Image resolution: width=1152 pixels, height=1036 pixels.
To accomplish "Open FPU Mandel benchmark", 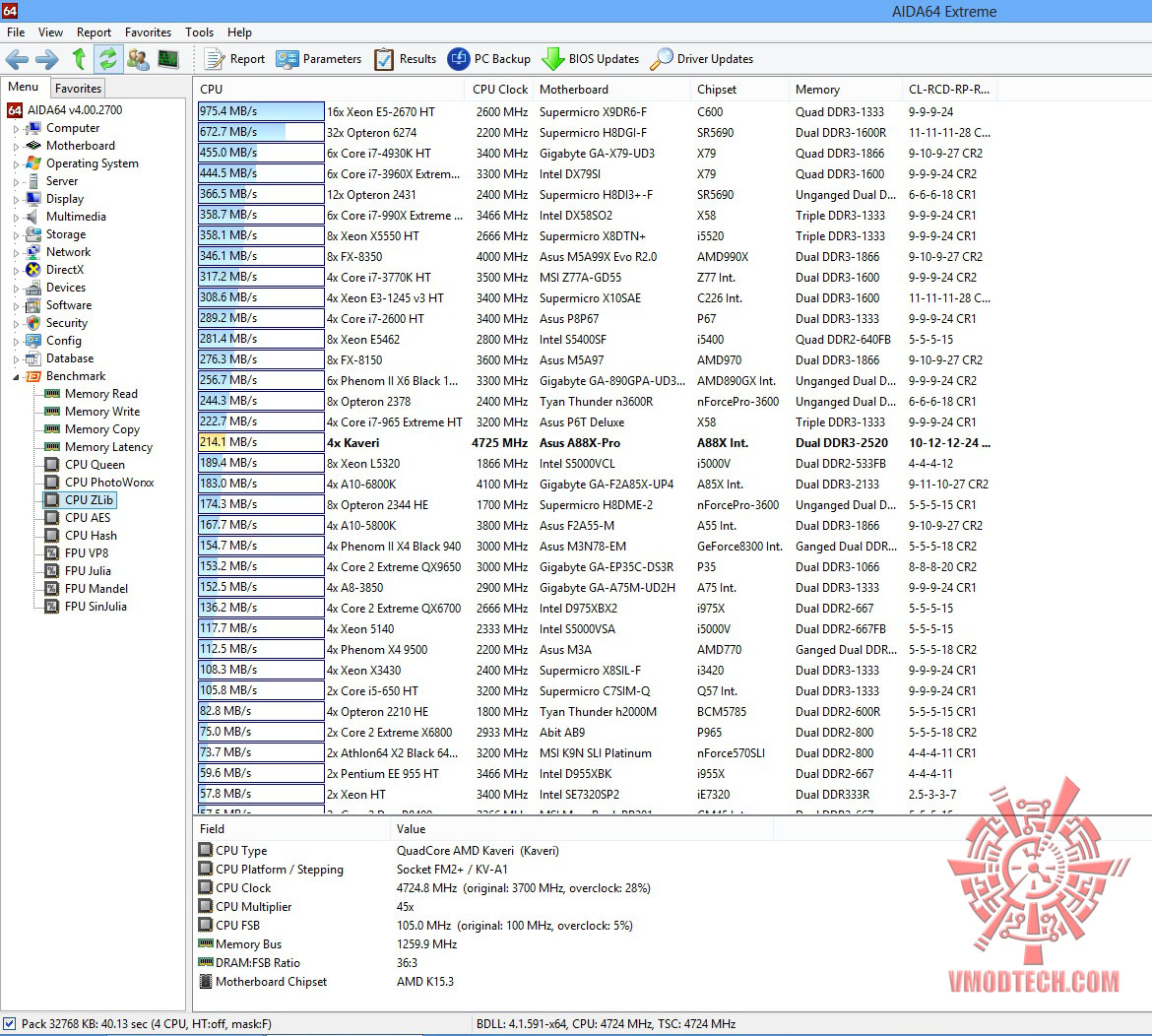I will pos(86,589).
